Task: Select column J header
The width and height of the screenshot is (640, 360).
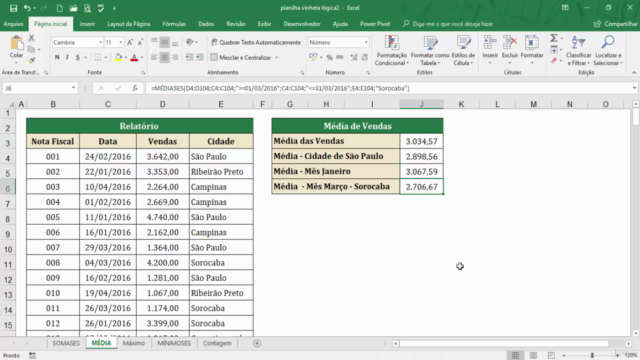Action: click(422, 104)
